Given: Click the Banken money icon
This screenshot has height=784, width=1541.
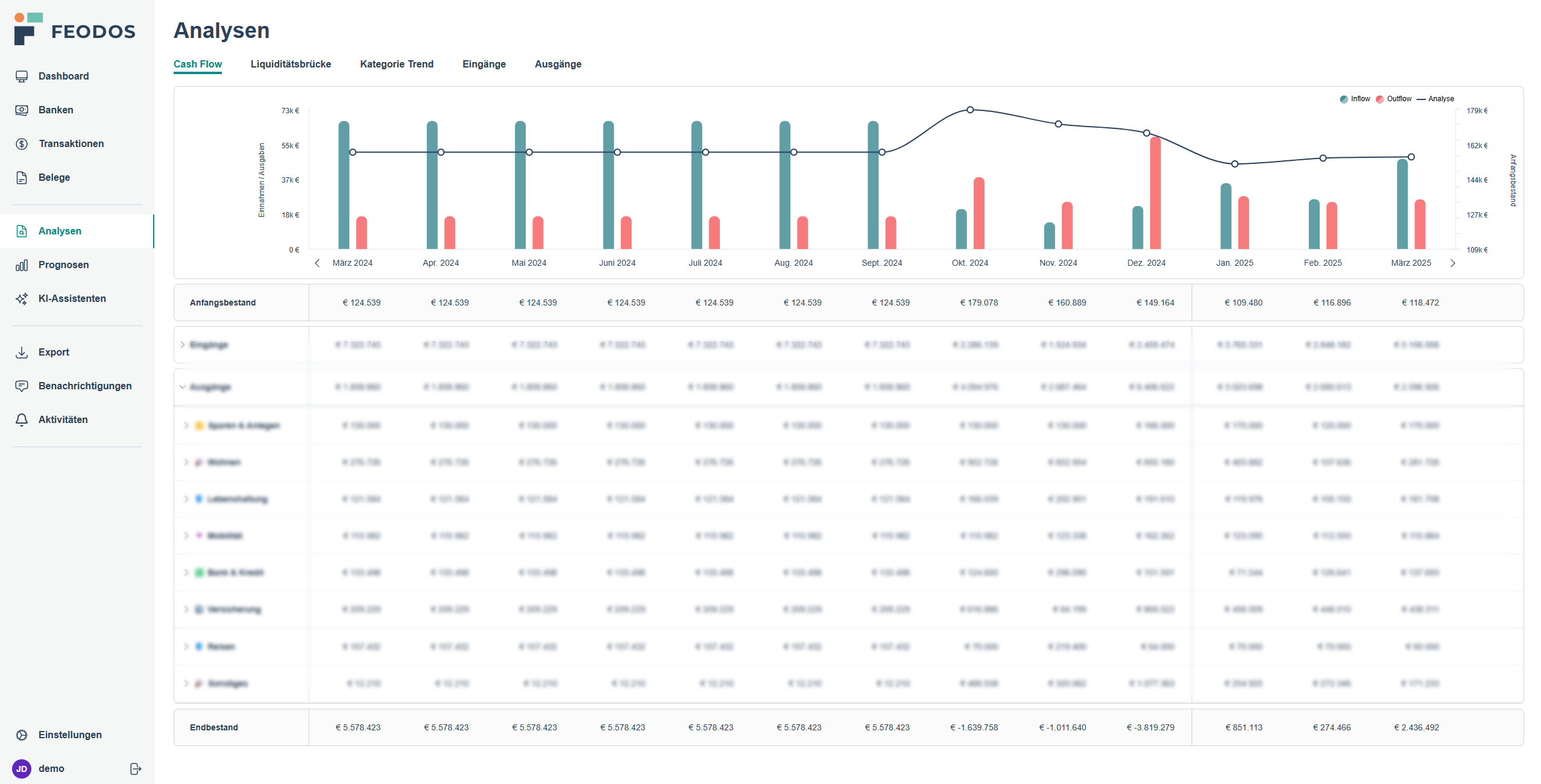Looking at the screenshot, I should point(22,110).
